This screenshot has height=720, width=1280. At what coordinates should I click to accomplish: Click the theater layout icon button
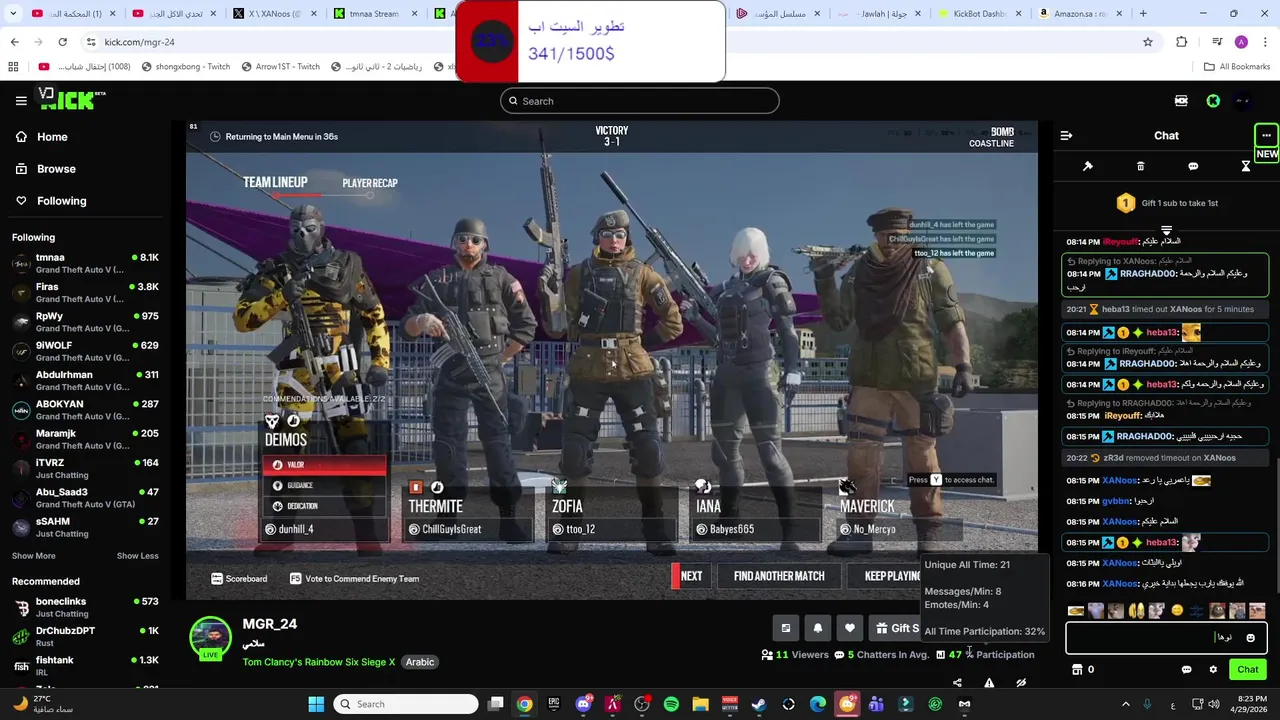pyautogui.click(x=785, y=628)
